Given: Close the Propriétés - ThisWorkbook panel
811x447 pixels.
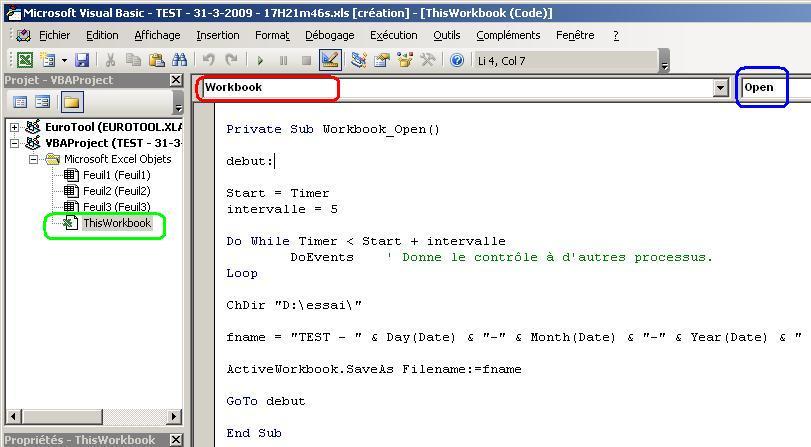Looking at the screenshot, I should coord(176,440).
